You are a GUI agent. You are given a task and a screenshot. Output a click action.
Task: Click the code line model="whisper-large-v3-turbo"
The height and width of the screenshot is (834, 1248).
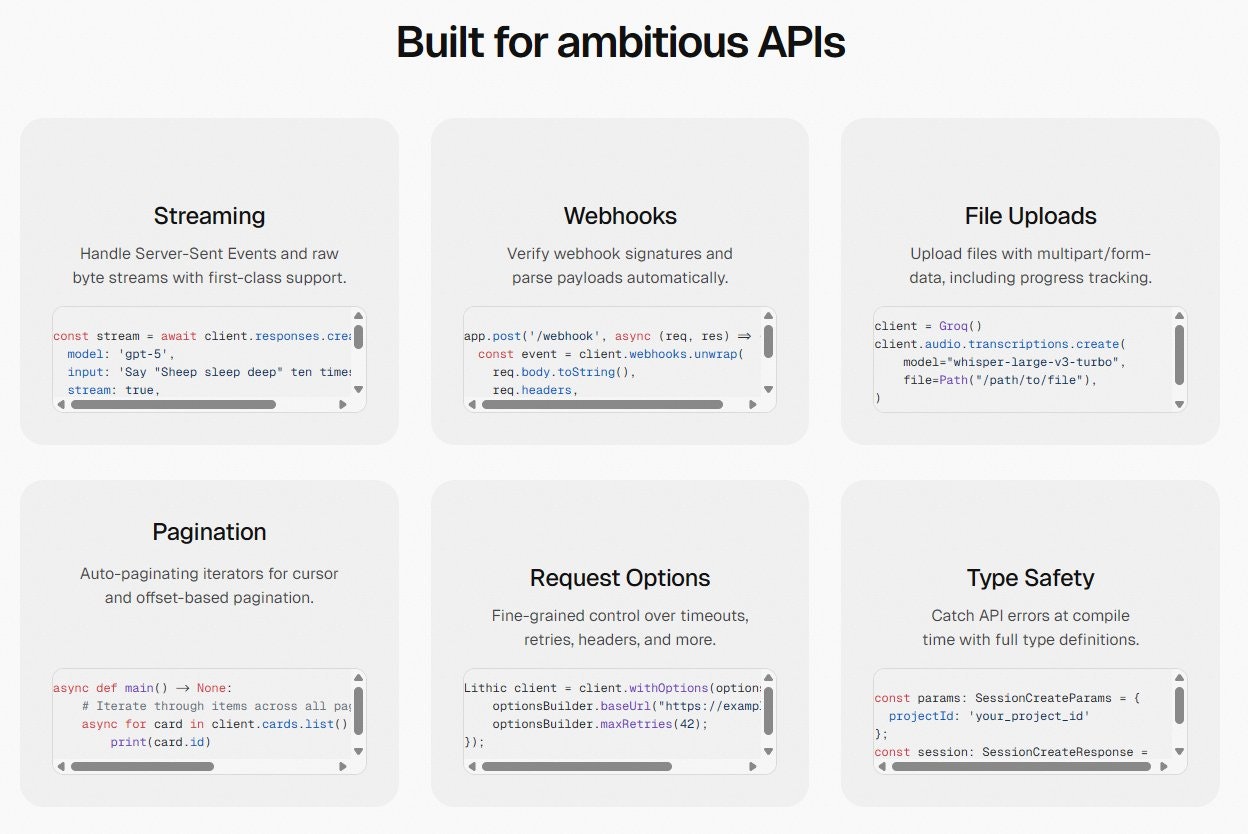[x=1014, y=362]
